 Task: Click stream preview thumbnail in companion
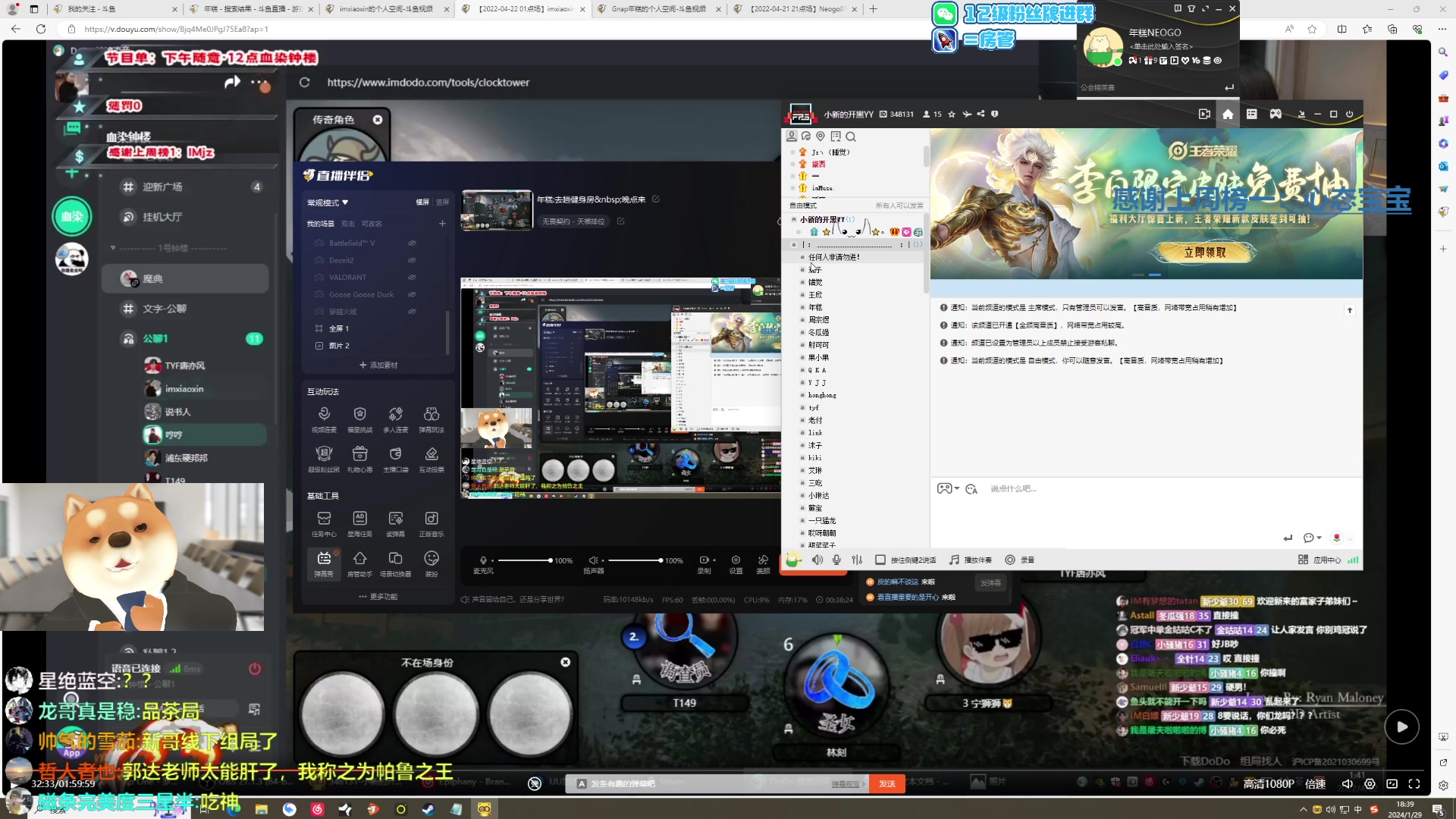pyautogui.click(x=497, y=210)
